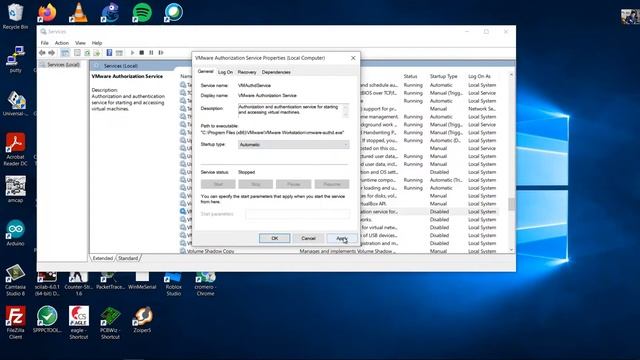Click the 'Automatic (Tri...' startup type cell
Image resolution: width=640 pixels, height=360 pixels.
pos(446,180)
